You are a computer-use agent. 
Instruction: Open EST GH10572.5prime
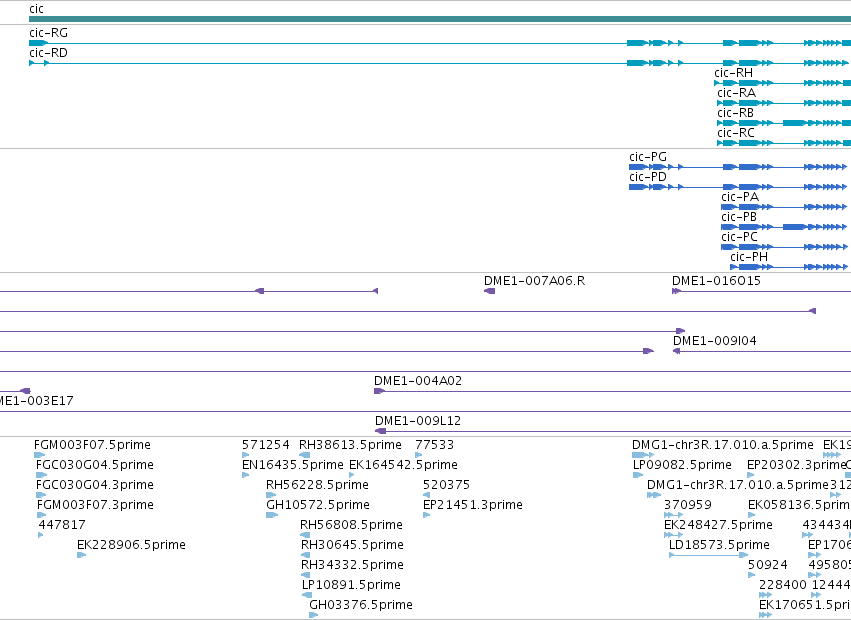(x=318, y=505)
